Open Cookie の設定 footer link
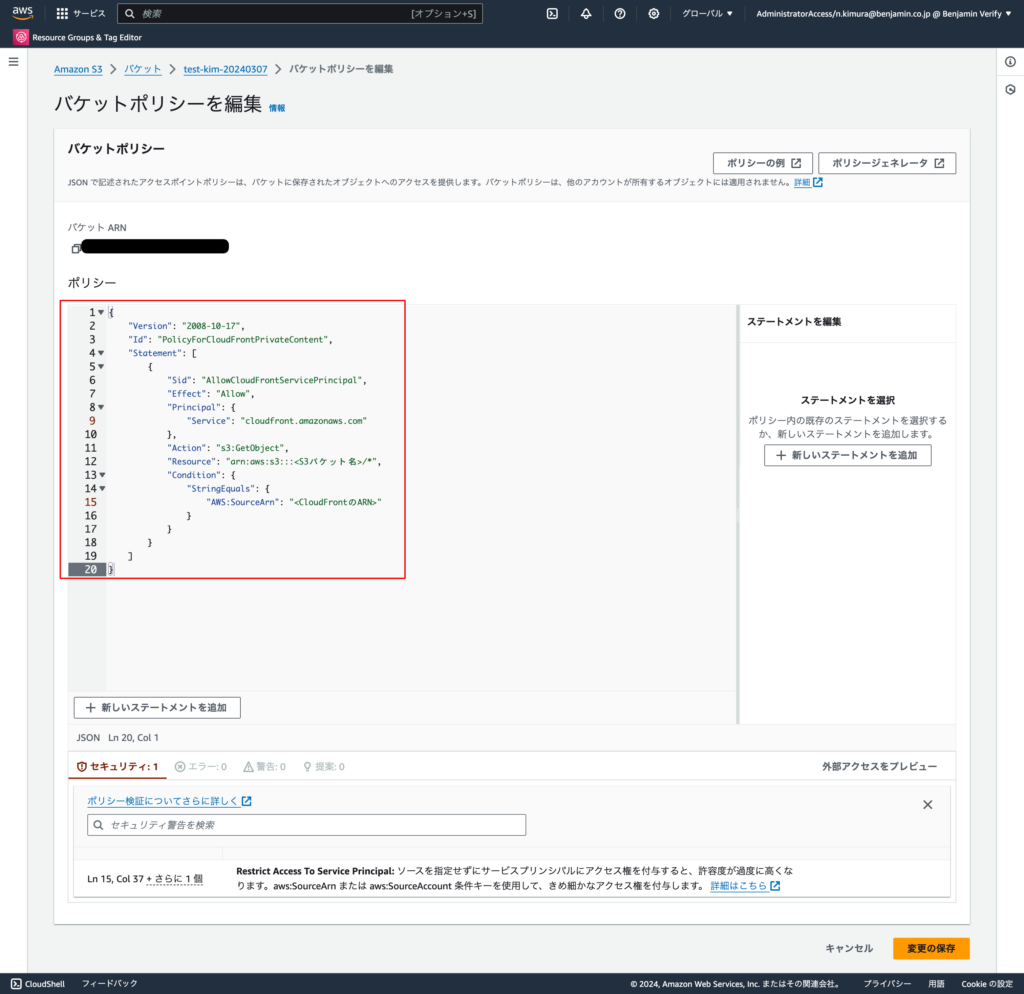This screenshot has height=994, width=1024. 987,984
